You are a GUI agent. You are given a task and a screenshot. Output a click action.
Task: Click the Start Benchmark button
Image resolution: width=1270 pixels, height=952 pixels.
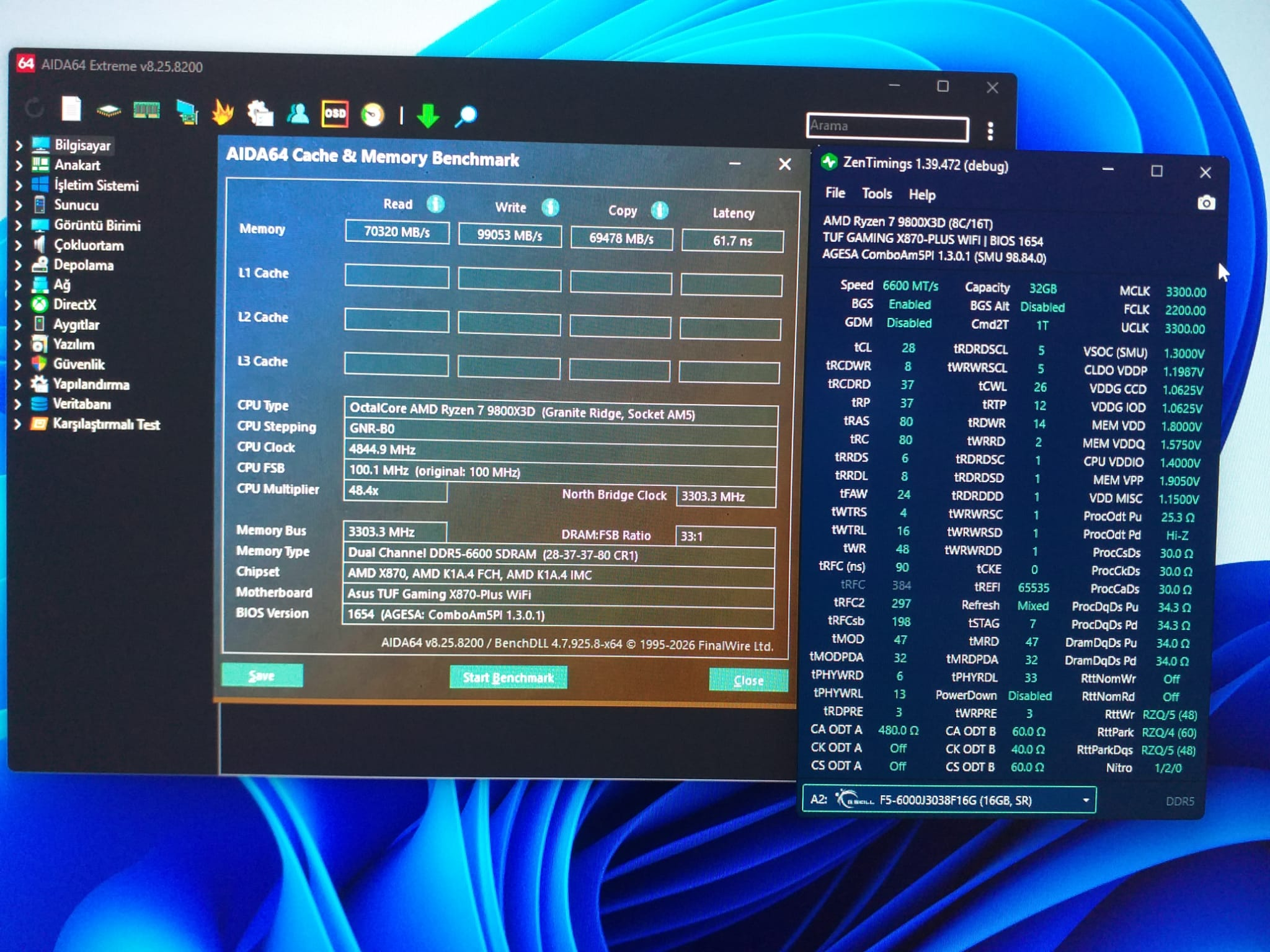[x=508, y=677]
